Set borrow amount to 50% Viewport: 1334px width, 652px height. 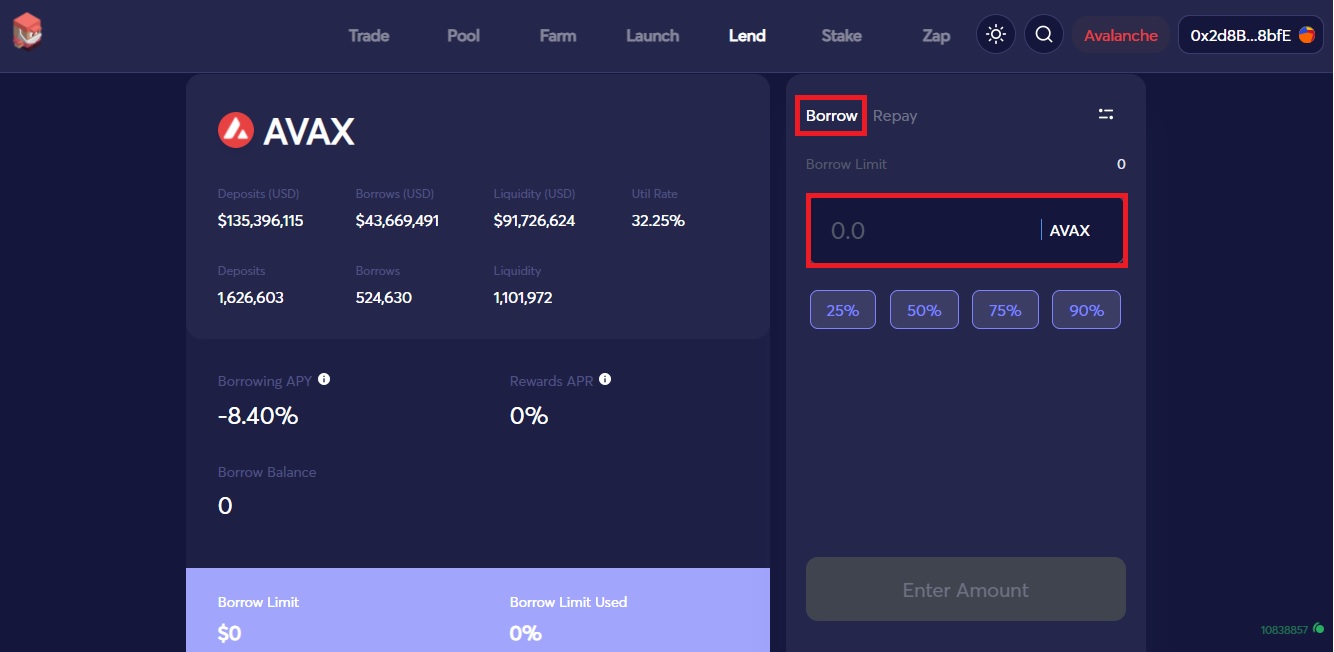[x=924, y=310]
